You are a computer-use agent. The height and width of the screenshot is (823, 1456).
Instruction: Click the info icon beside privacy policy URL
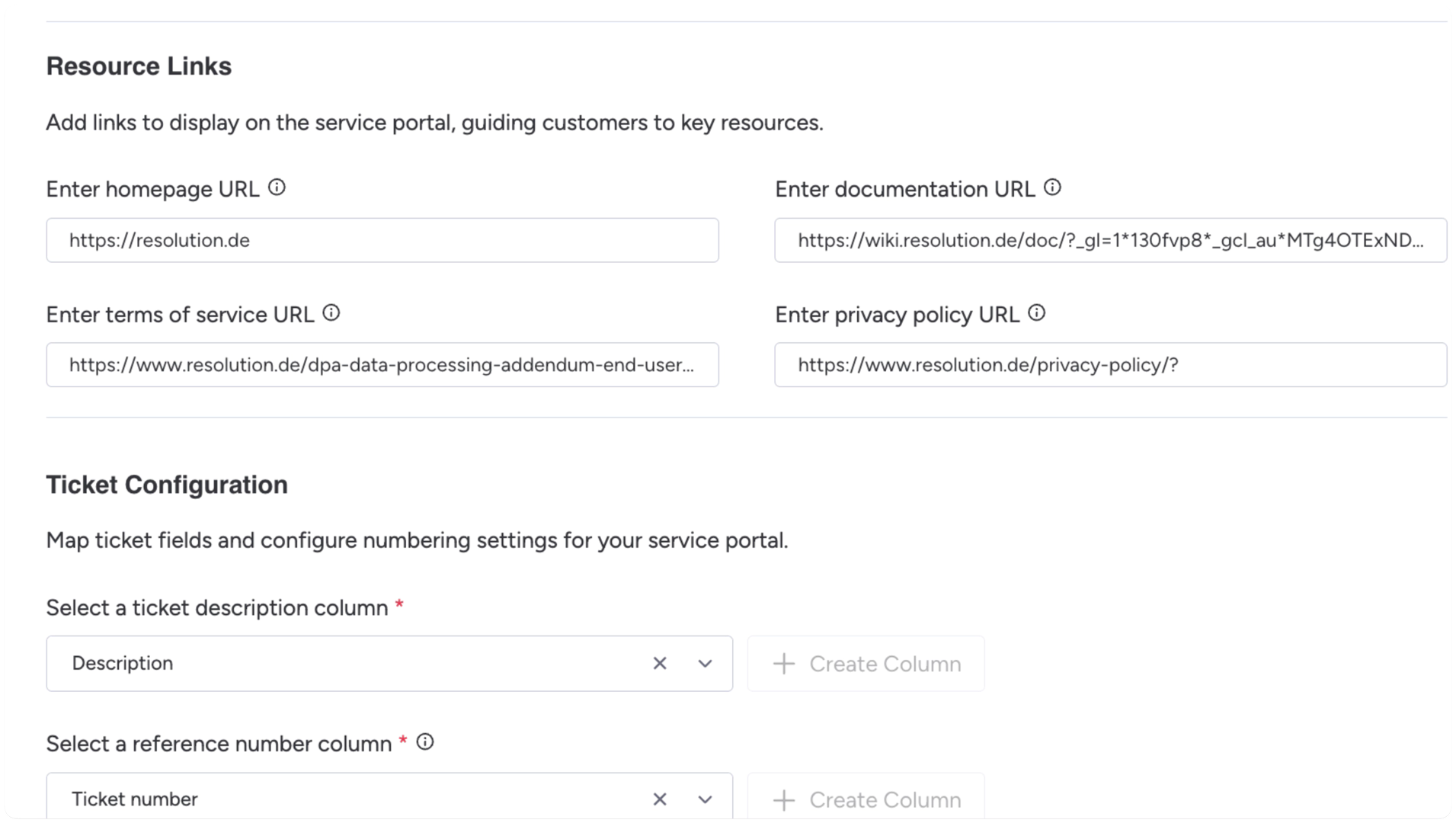1037,312
